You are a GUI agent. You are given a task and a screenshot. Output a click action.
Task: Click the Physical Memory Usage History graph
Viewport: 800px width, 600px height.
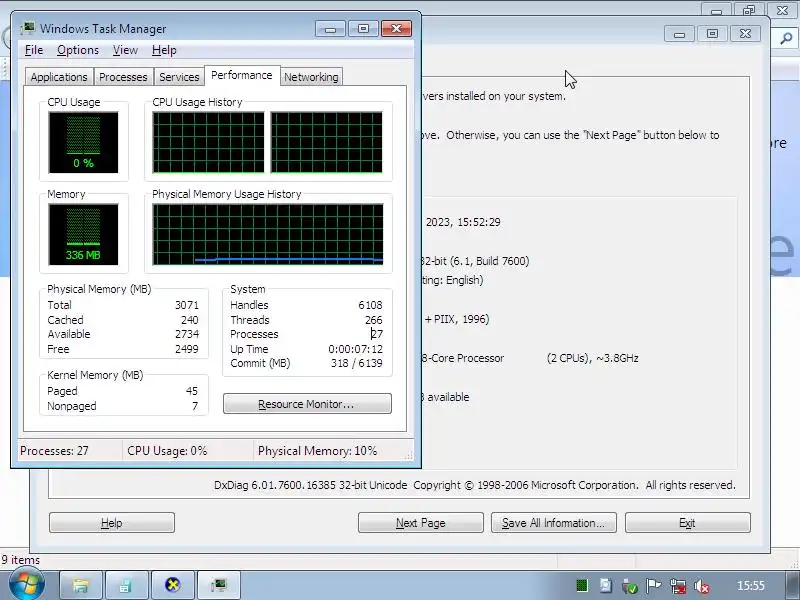coord(268,235)
